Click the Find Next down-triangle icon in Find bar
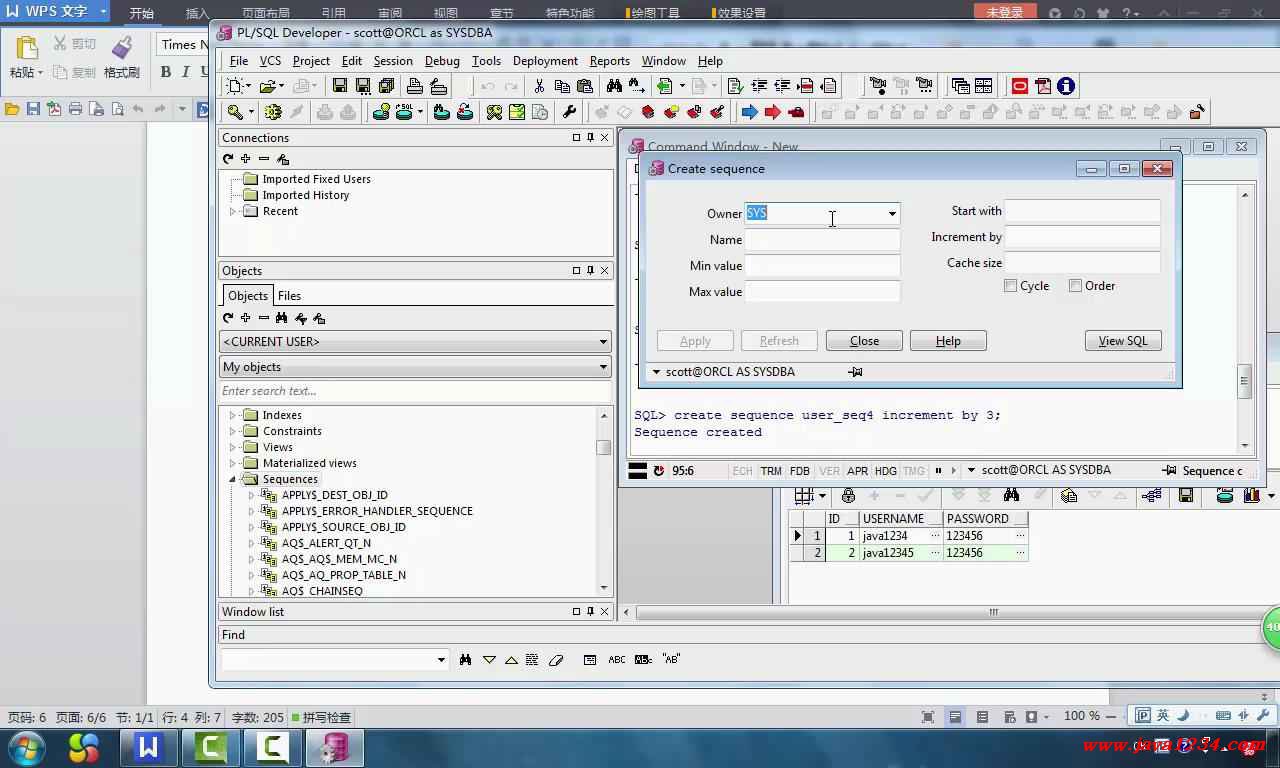The width and height of the screenshot is (1280, 768). (489, 660)
